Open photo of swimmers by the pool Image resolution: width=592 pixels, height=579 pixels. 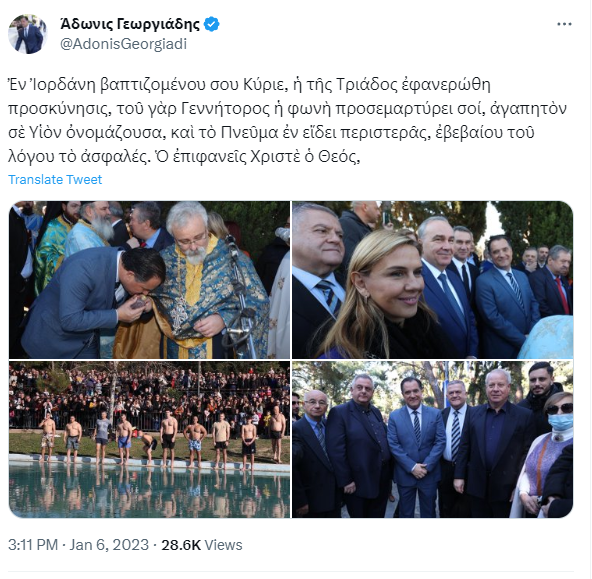pos(150,439)
